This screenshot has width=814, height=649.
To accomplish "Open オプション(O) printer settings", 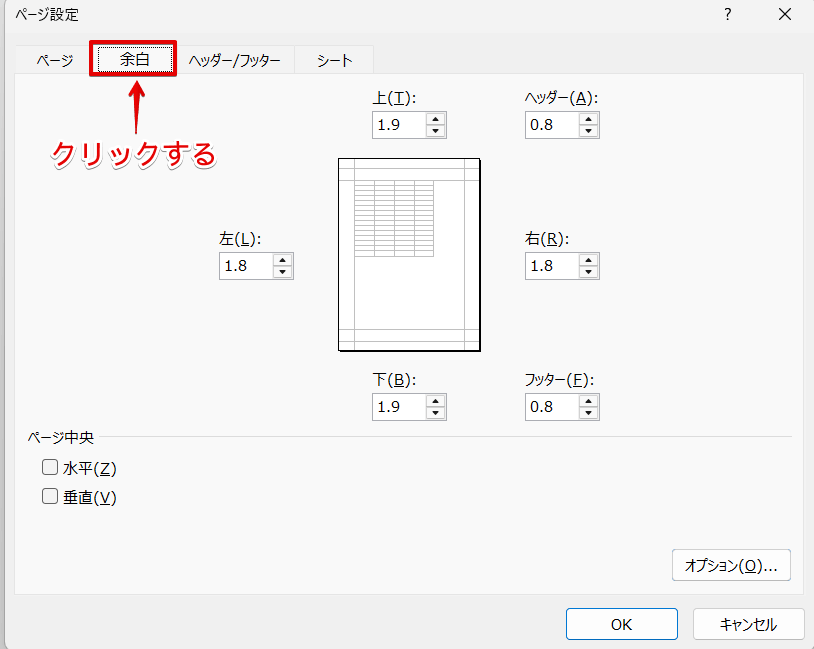I will pyautogui.click(x=731, y=565).
